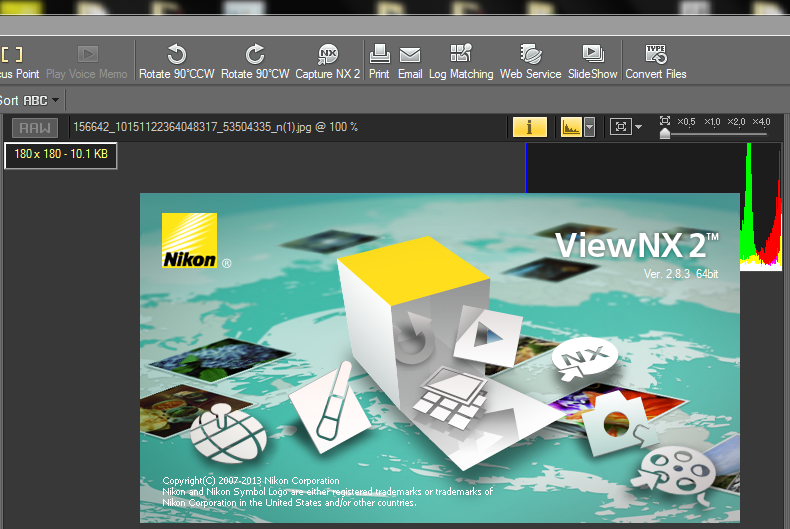Click the zoom slider handle
This screenshot has width=790, height=529.
[665, 133]
